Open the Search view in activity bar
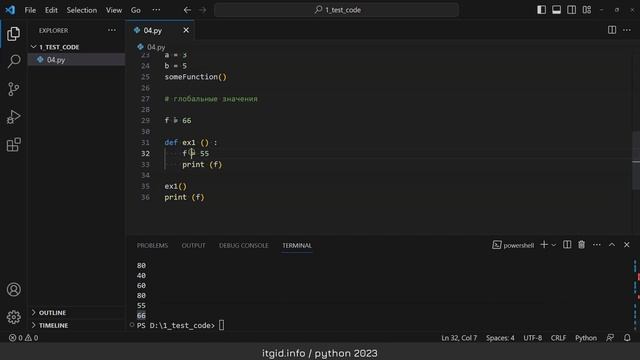The width and height of the screenshot is (640, 360). coord(13,61)
